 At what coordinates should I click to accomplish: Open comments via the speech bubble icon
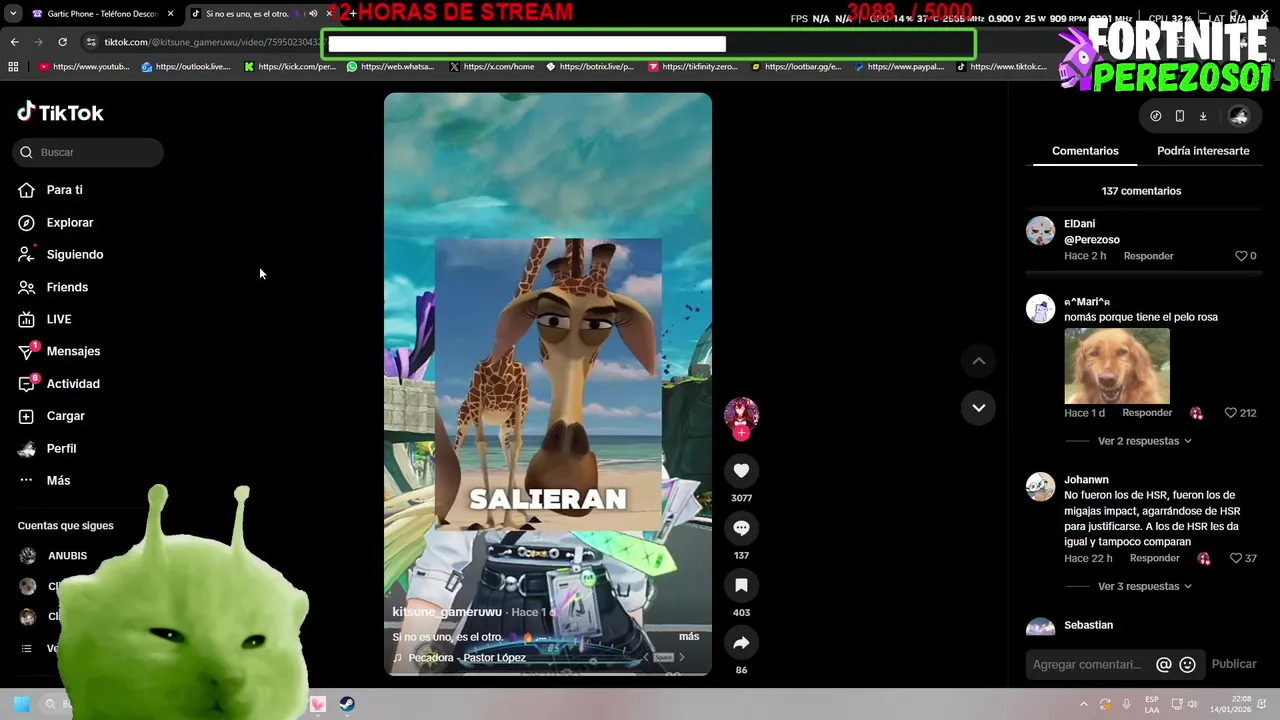tap(741, 528)
